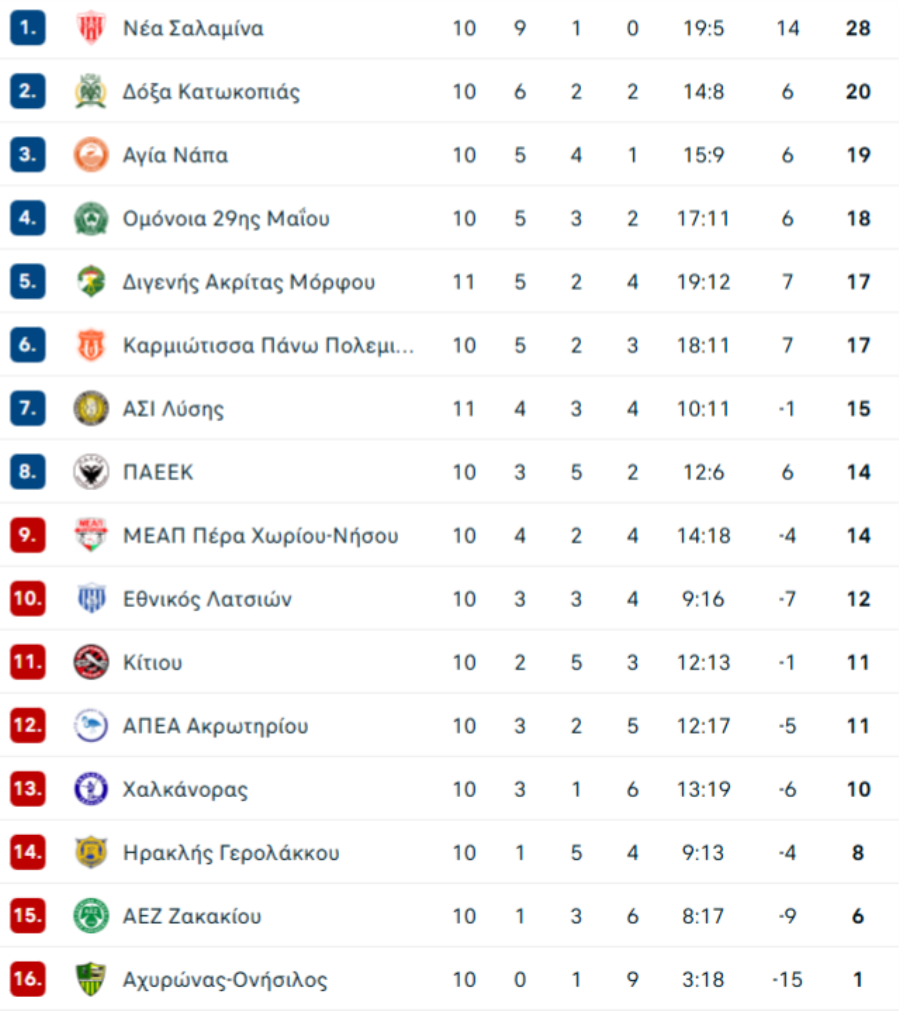The image size is (899, 1011).
Task: Click Νέα Σαλαμίνα's 28 points value
Action: (x=858, y=28)
